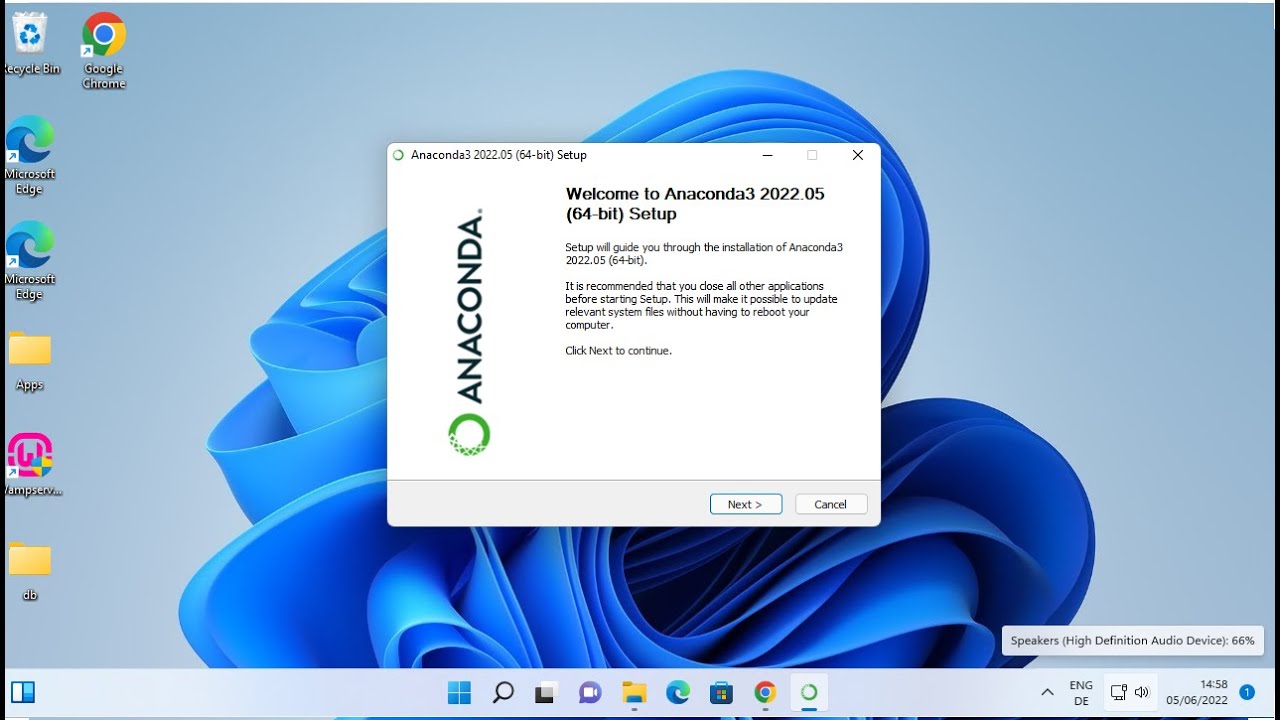Launch Google Chrome from taskbar
Viewport: 1280px width, 720px height.
coord(765,692)
